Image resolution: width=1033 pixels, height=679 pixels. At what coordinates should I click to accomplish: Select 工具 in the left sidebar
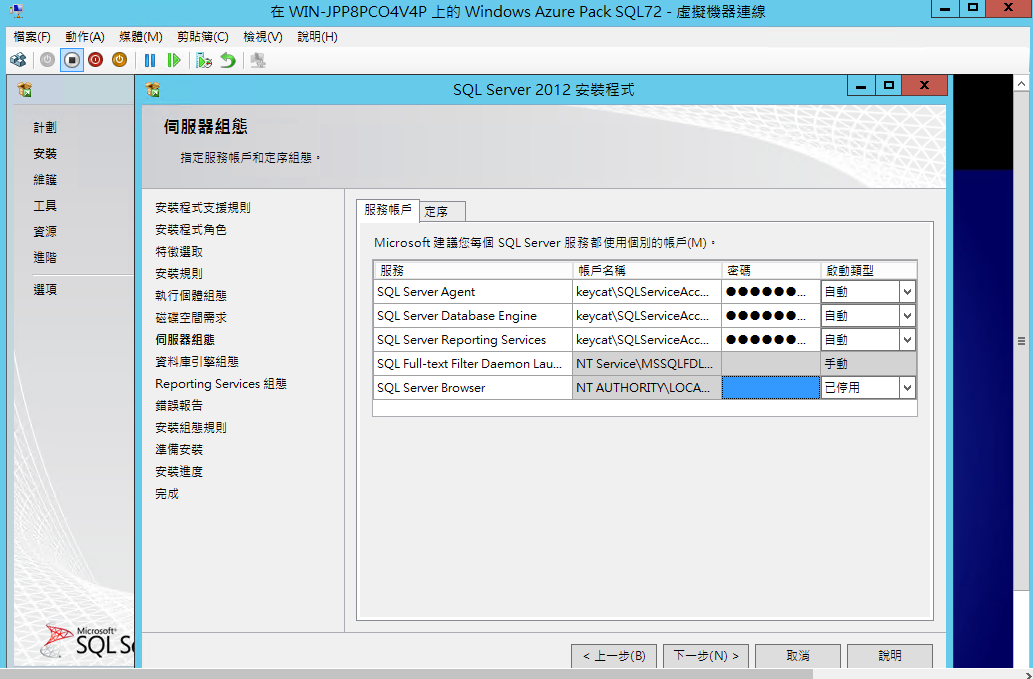point(45,206)
